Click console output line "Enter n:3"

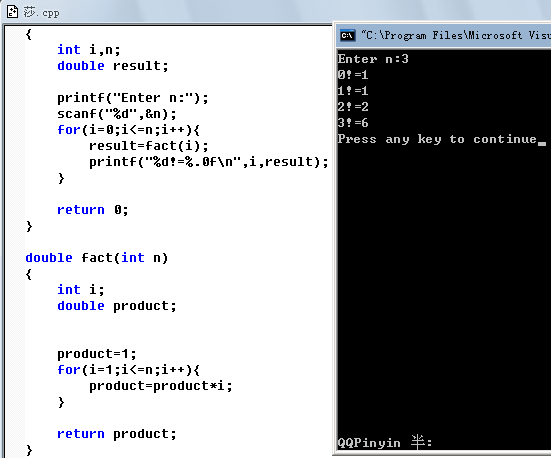pos(373,59)
